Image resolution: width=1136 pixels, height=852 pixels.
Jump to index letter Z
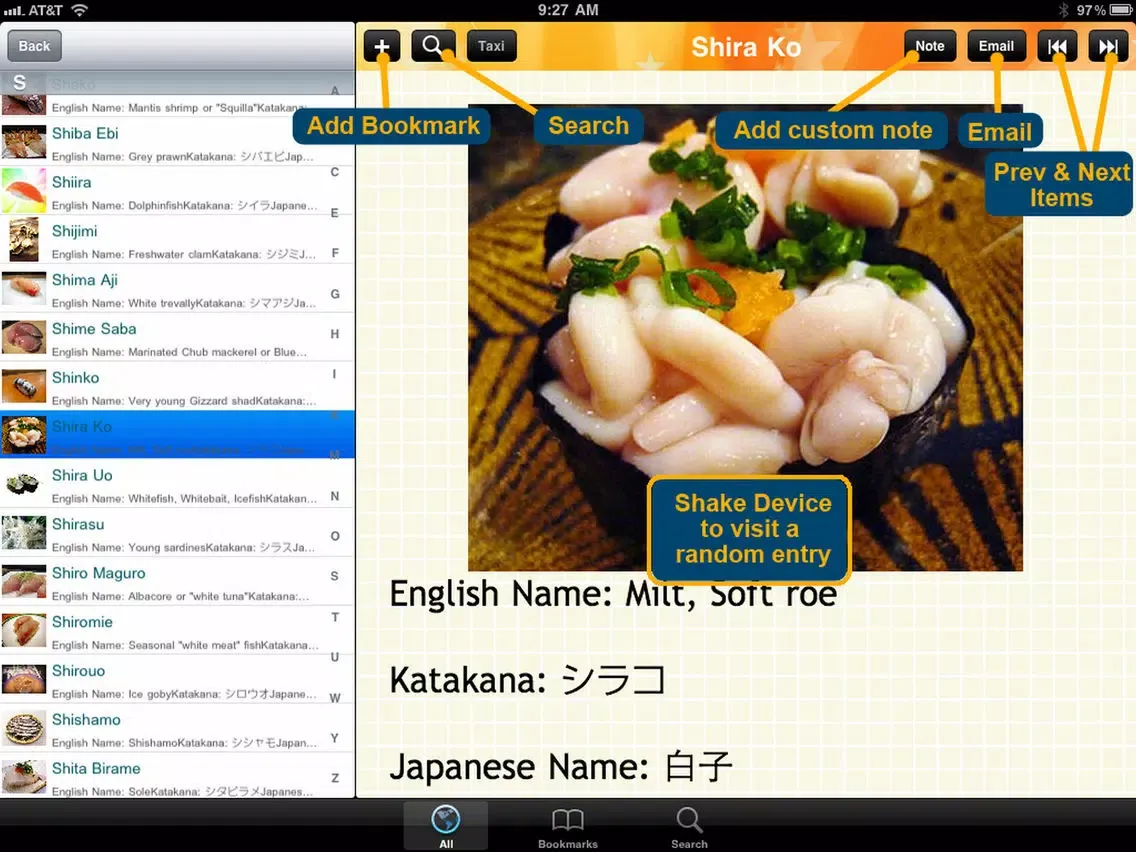[x=335, y=778]
